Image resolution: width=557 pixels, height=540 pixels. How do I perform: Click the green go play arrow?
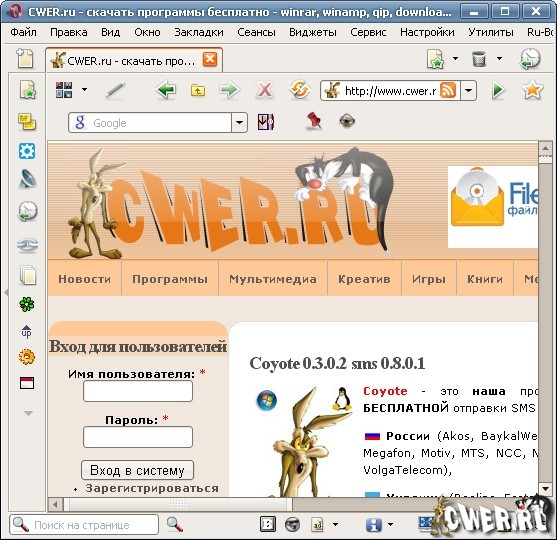(x=498, y=90)
